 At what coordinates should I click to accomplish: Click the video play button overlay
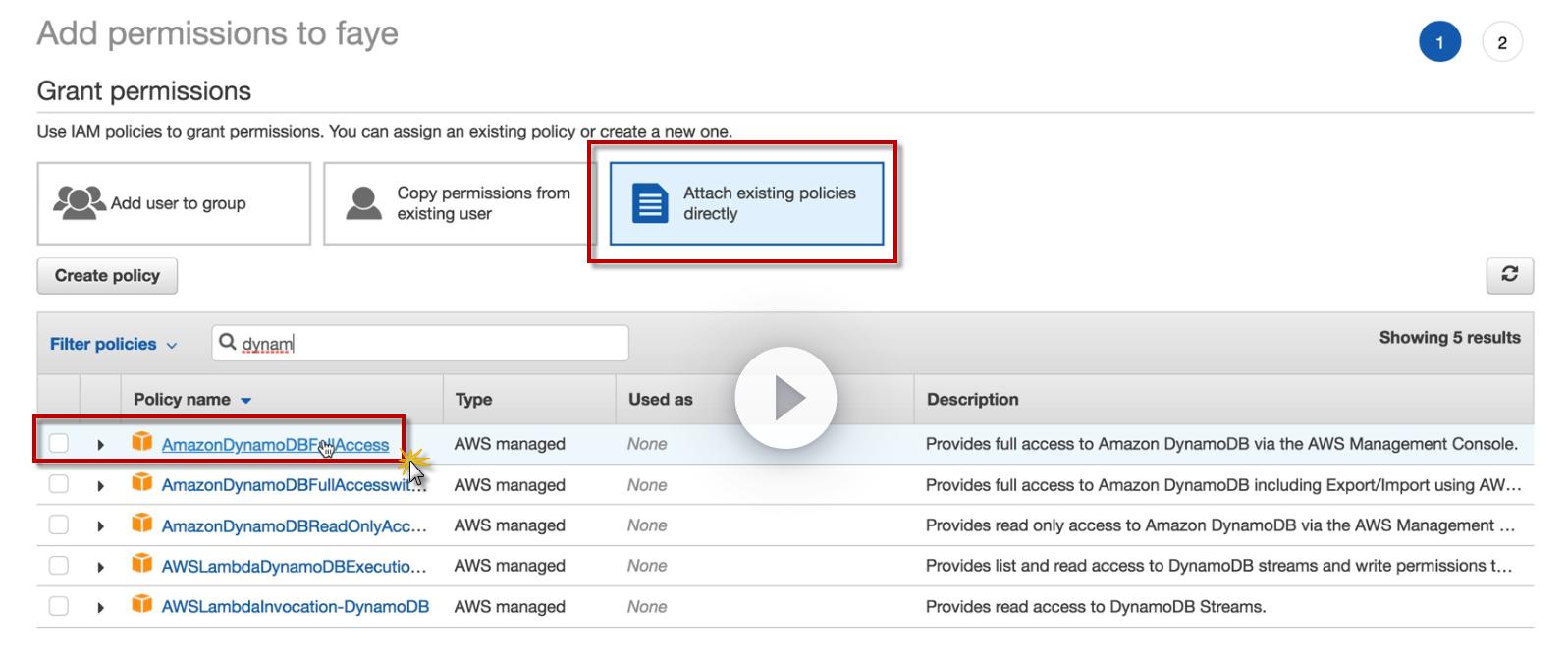click(785, 398)
